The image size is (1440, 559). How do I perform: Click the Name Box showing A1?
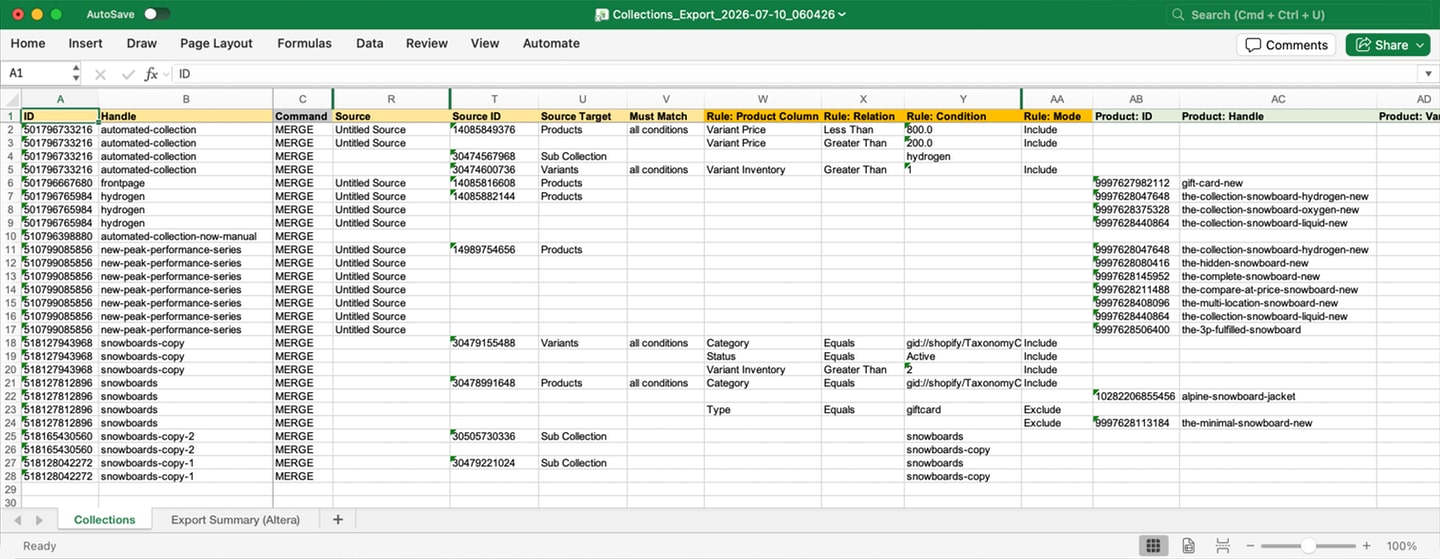click(36, 74)
